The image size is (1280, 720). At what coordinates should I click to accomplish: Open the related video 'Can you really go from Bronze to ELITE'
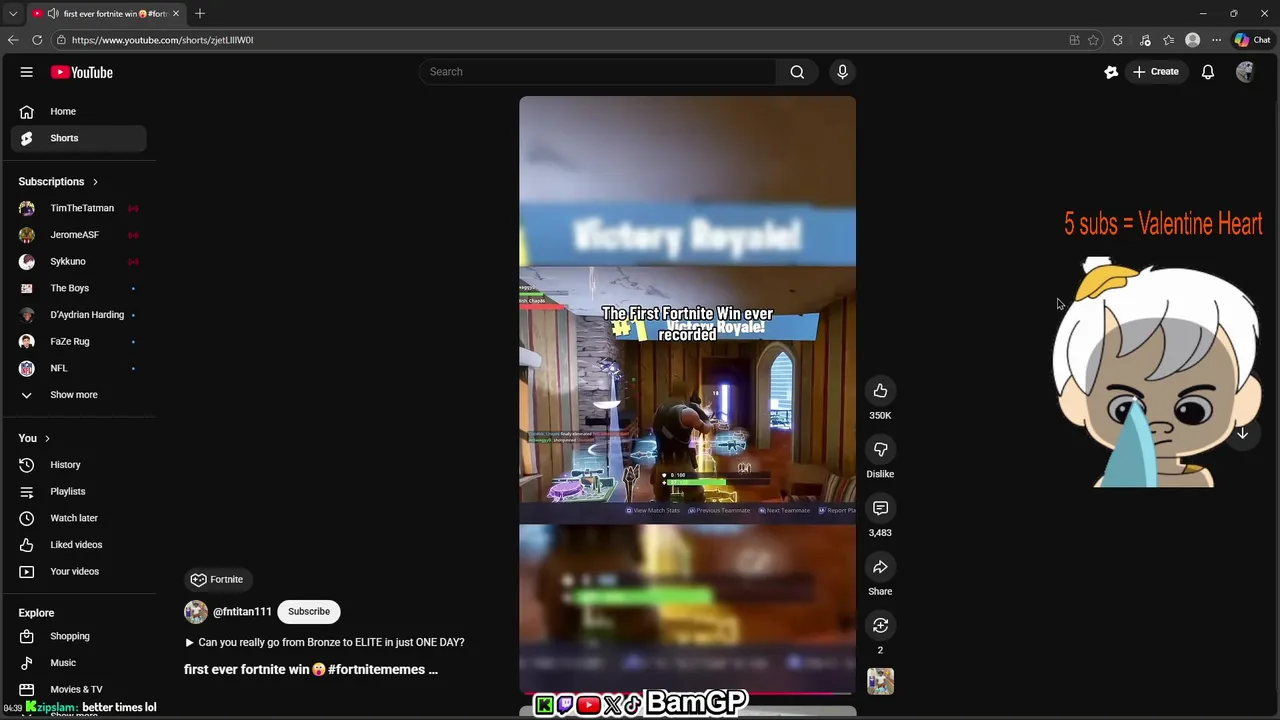324,642
